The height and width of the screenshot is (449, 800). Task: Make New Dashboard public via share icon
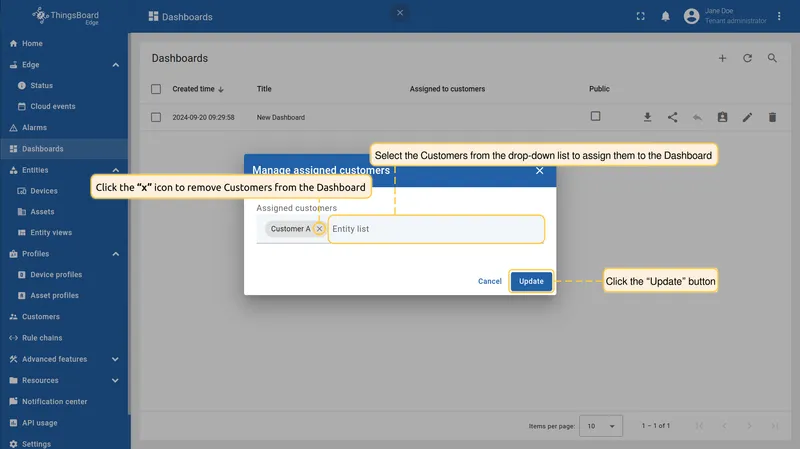[x=672, y=117]
